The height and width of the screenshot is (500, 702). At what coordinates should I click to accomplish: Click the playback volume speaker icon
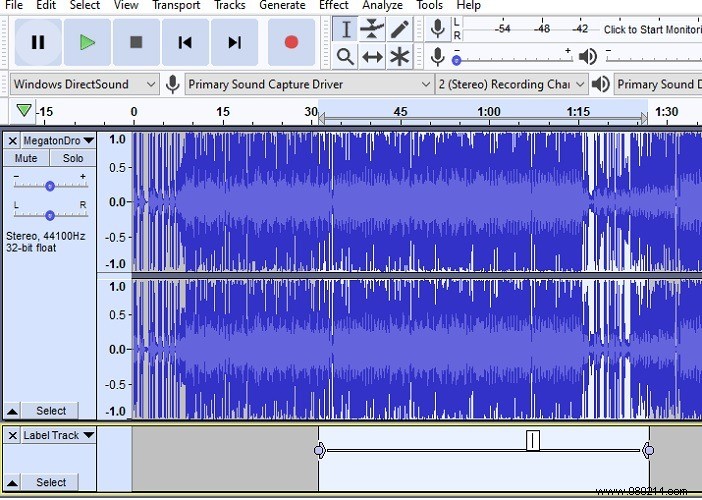[587, 57]
